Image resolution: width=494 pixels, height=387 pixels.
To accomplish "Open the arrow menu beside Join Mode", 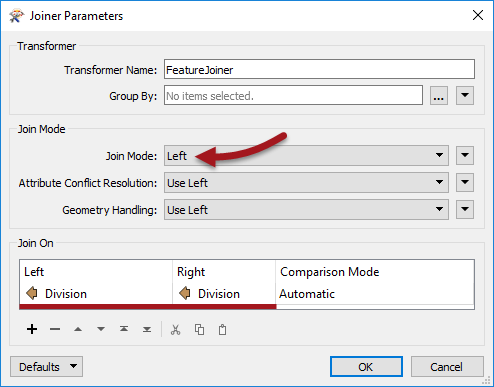I will point(465,155).
